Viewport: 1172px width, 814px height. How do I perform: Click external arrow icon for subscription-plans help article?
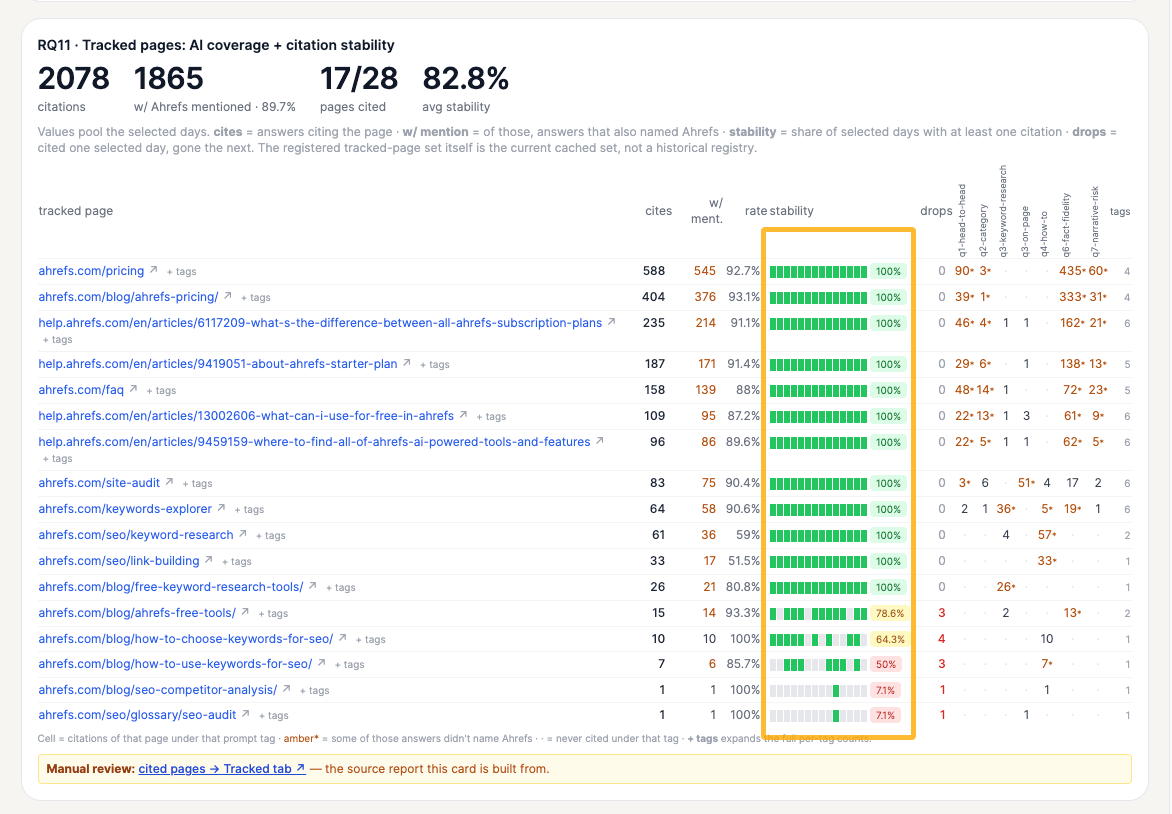tap(611, 322)
